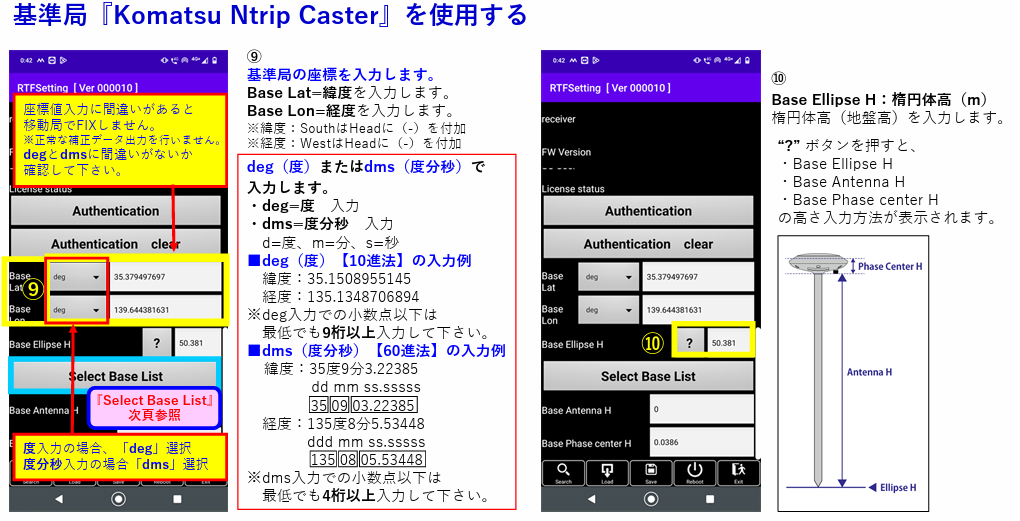Screen dimensions: 1020x521
Task: Click longitude example 135.1348706894
Action: (x=364, y=297)
